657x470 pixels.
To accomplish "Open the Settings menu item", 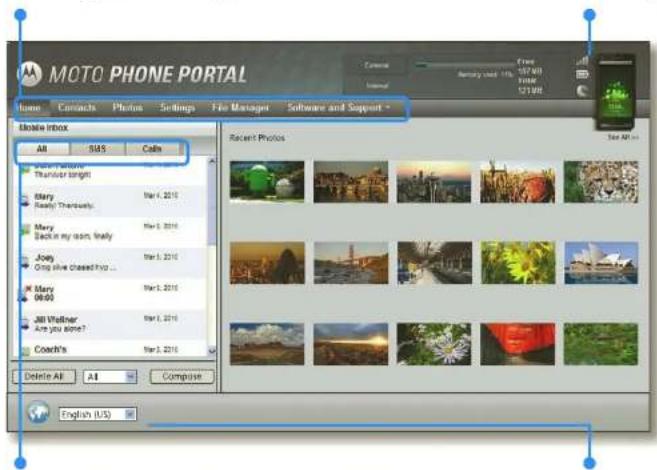I will [x=177, y=108].
